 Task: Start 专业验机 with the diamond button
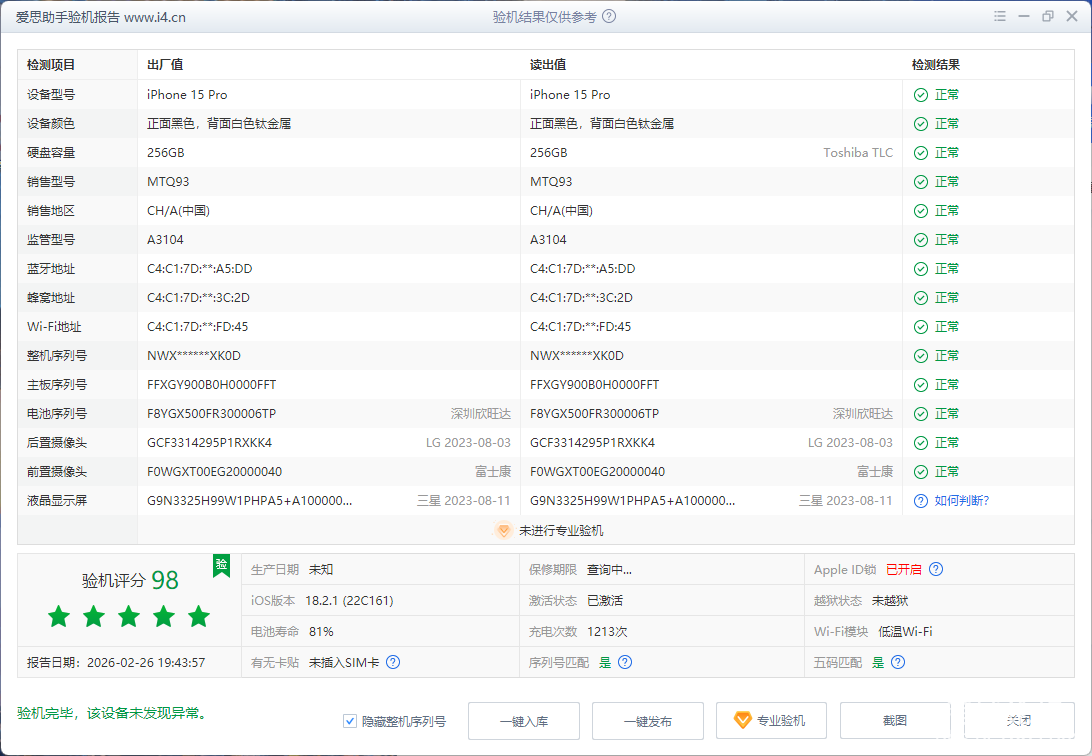click(770, 721)
